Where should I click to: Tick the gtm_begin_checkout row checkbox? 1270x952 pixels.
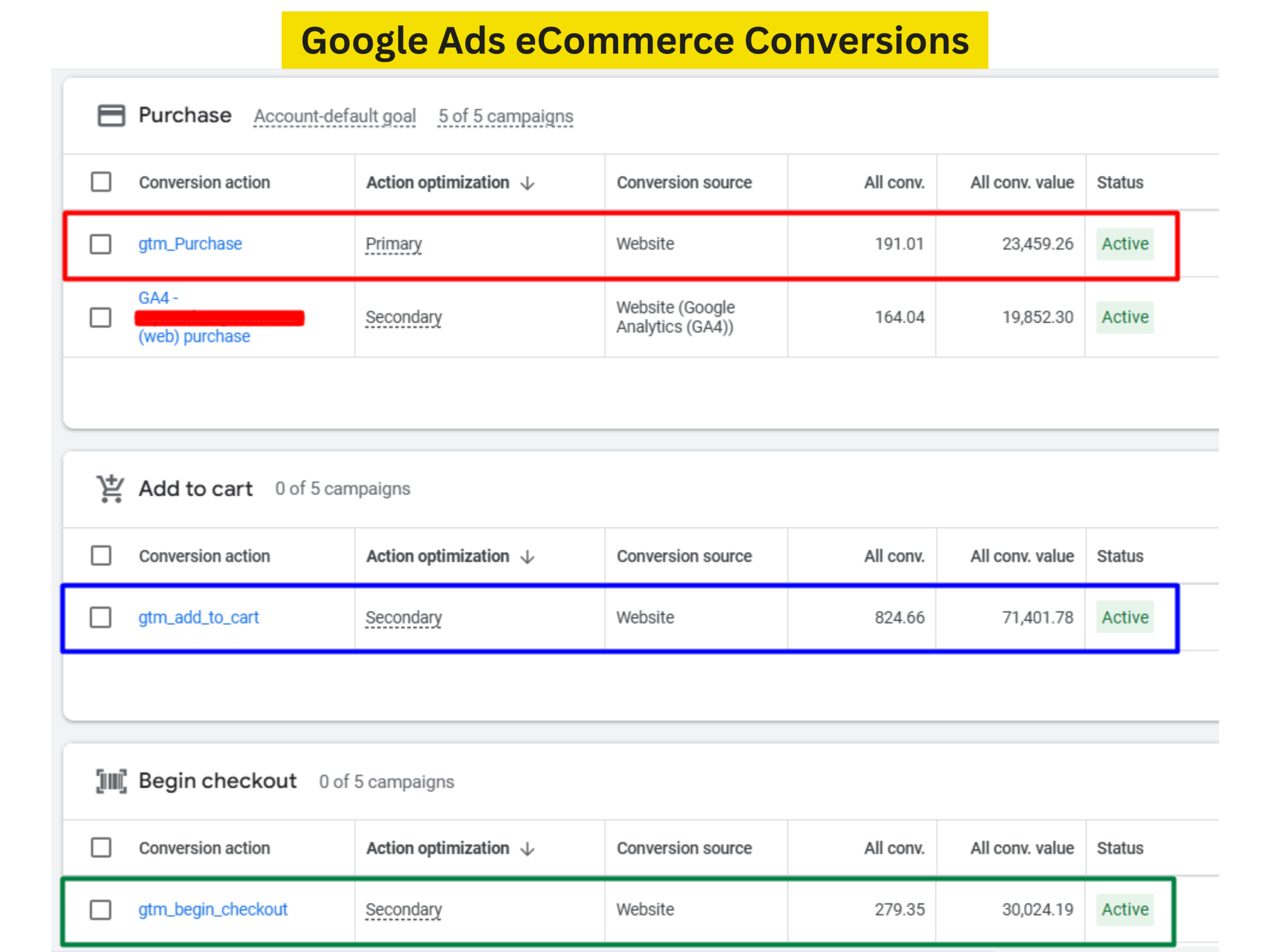point(101,909)
